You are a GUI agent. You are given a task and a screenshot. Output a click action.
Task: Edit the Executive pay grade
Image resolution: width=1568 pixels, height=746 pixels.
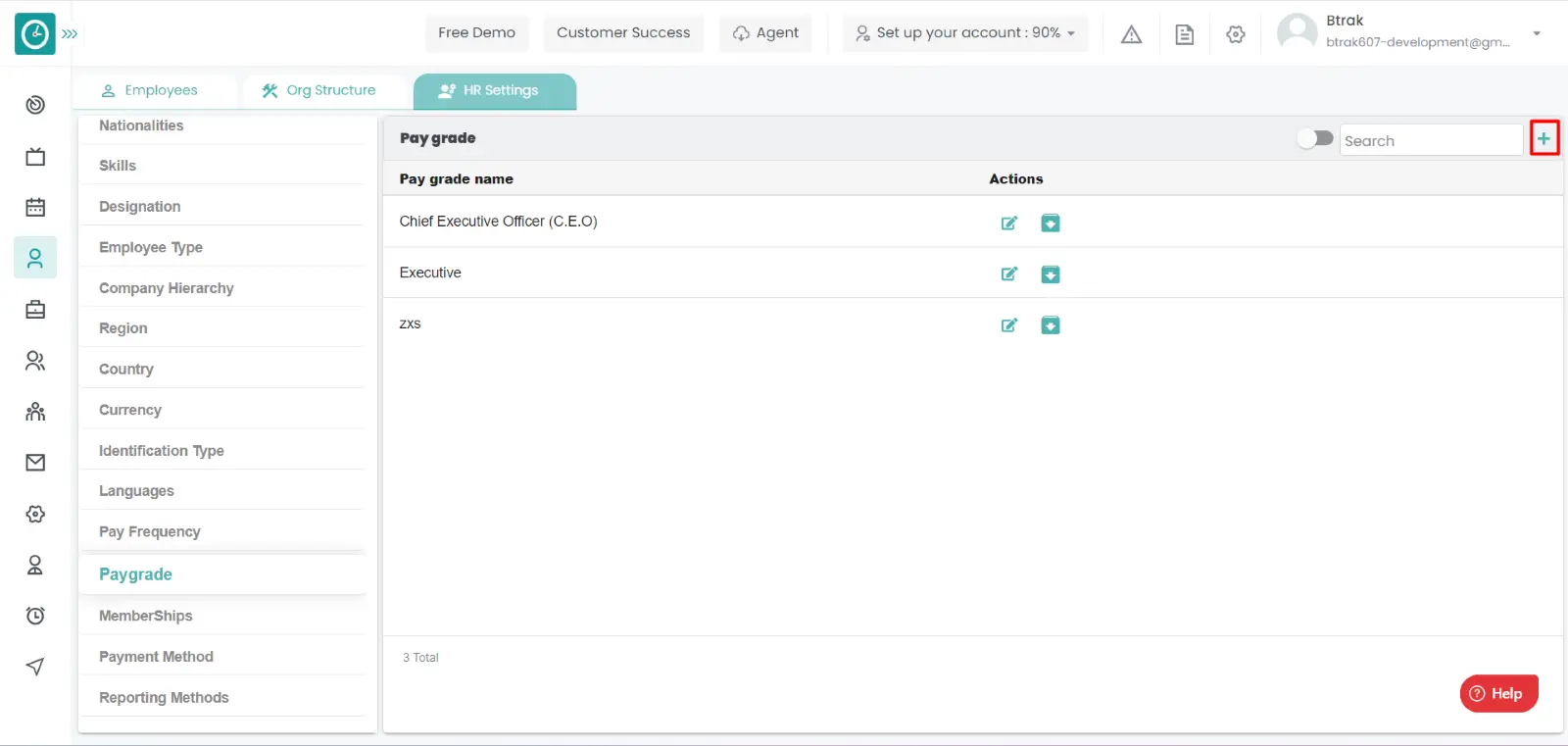click(x=1008, y=274)
